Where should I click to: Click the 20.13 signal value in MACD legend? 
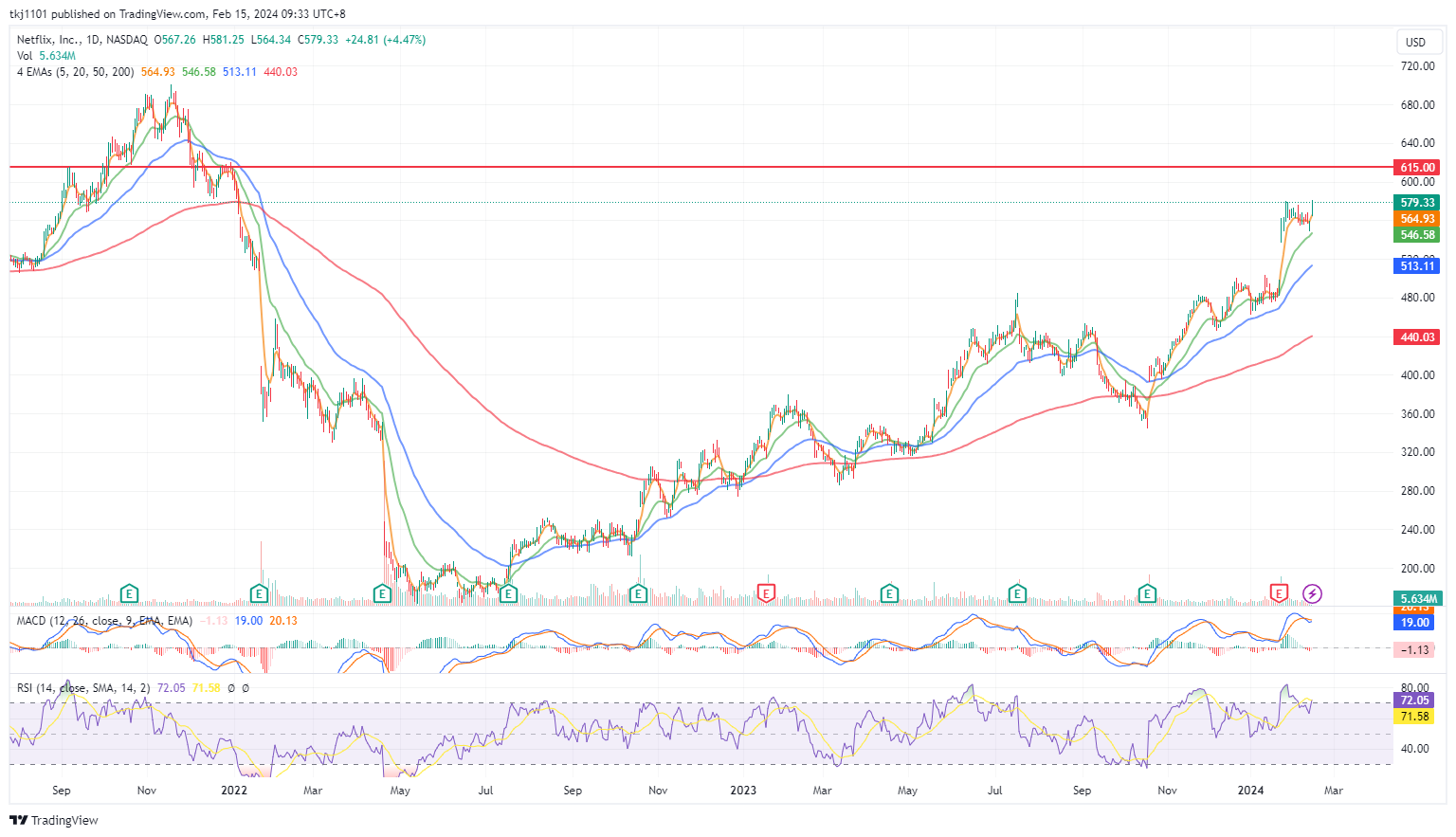[x=283, y=621]
